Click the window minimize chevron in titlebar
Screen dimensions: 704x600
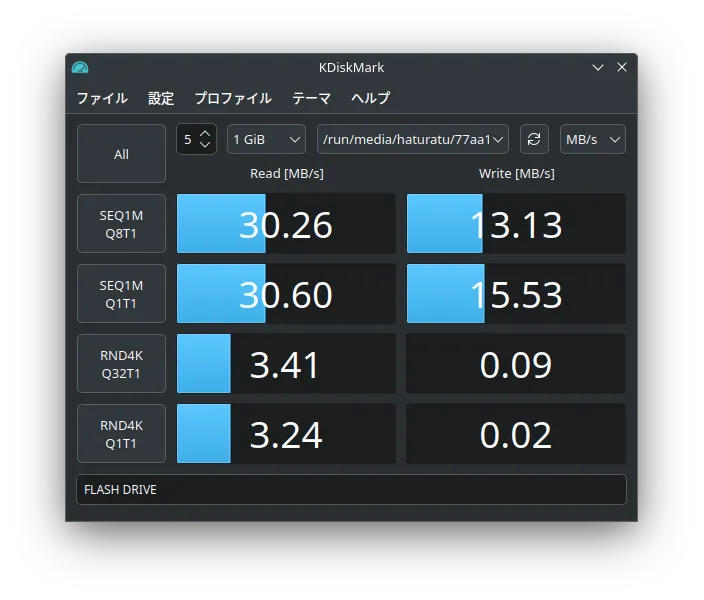pos(598,67)
